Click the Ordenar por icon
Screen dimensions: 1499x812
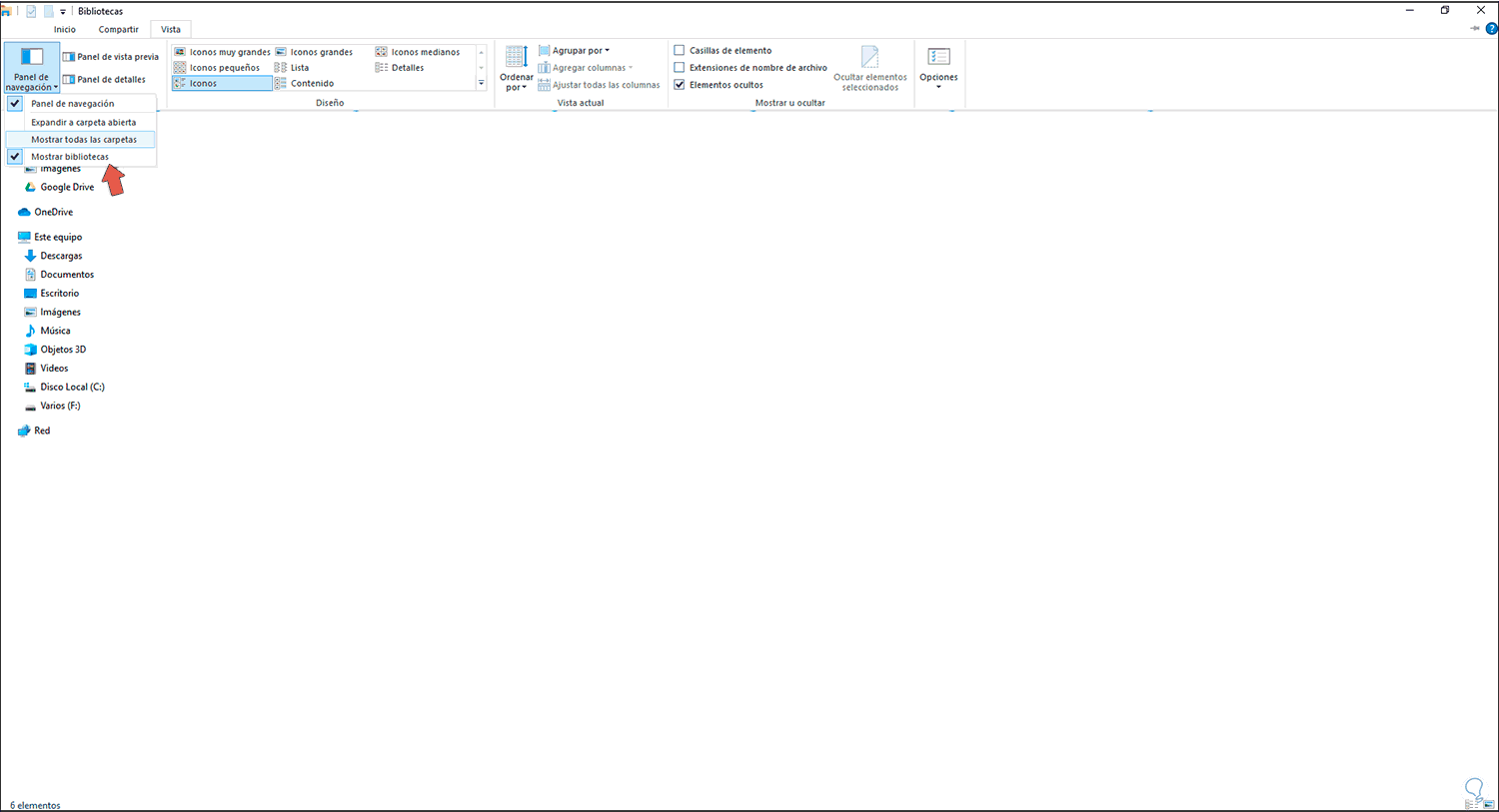point(517,58)
